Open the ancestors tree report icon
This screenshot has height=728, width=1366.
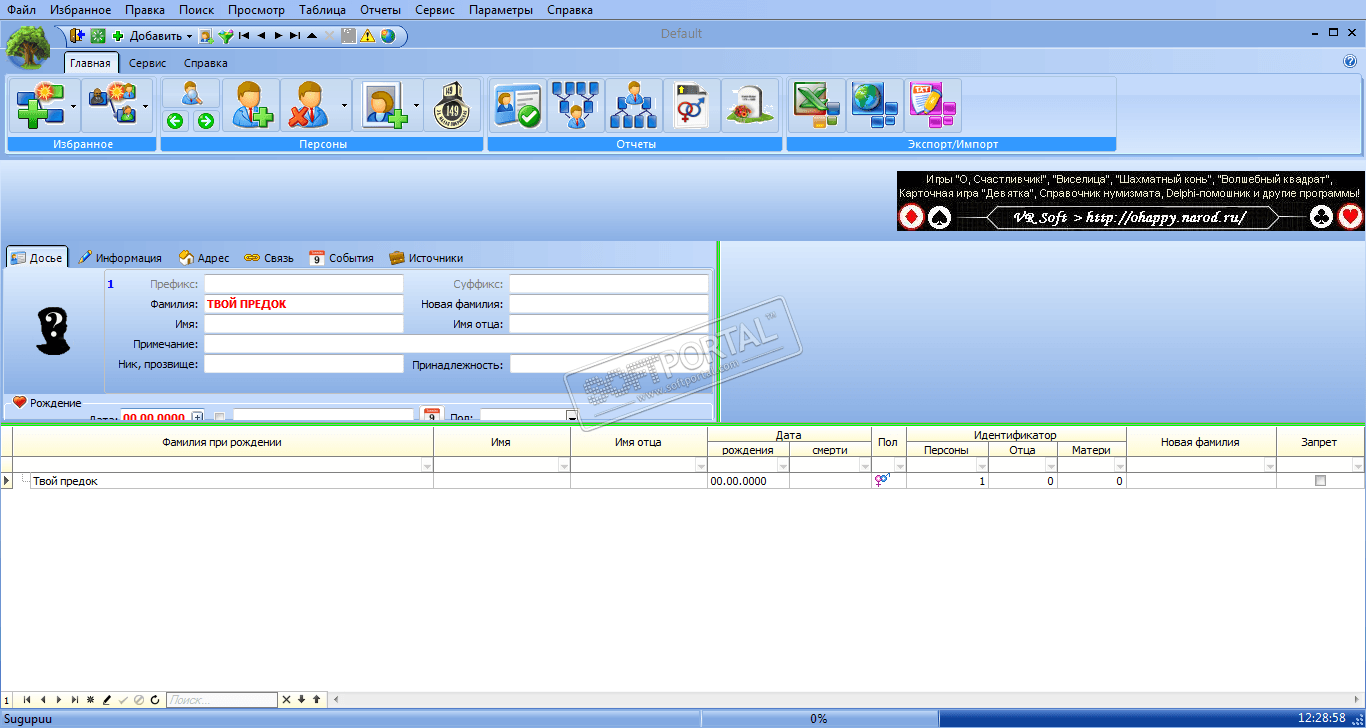click(x=577, y=106)
